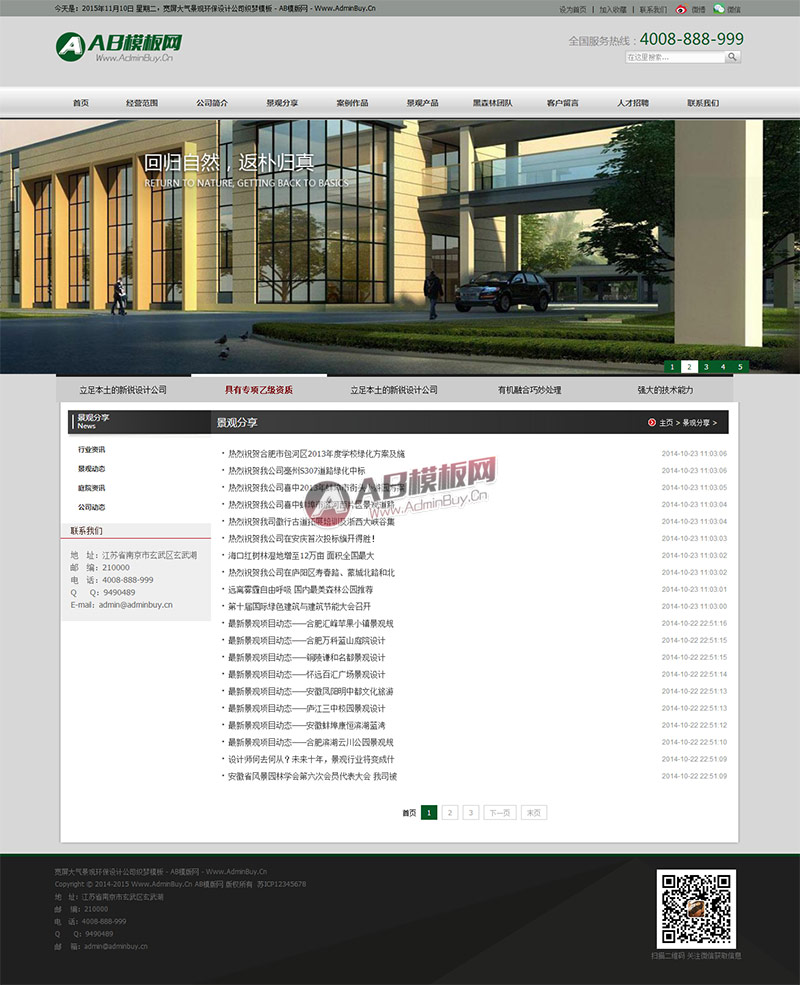The width and height of the screenshot is (800, 985).
Task: Click 设为首页 in the top bar
Action: click(x=573, y=9)
